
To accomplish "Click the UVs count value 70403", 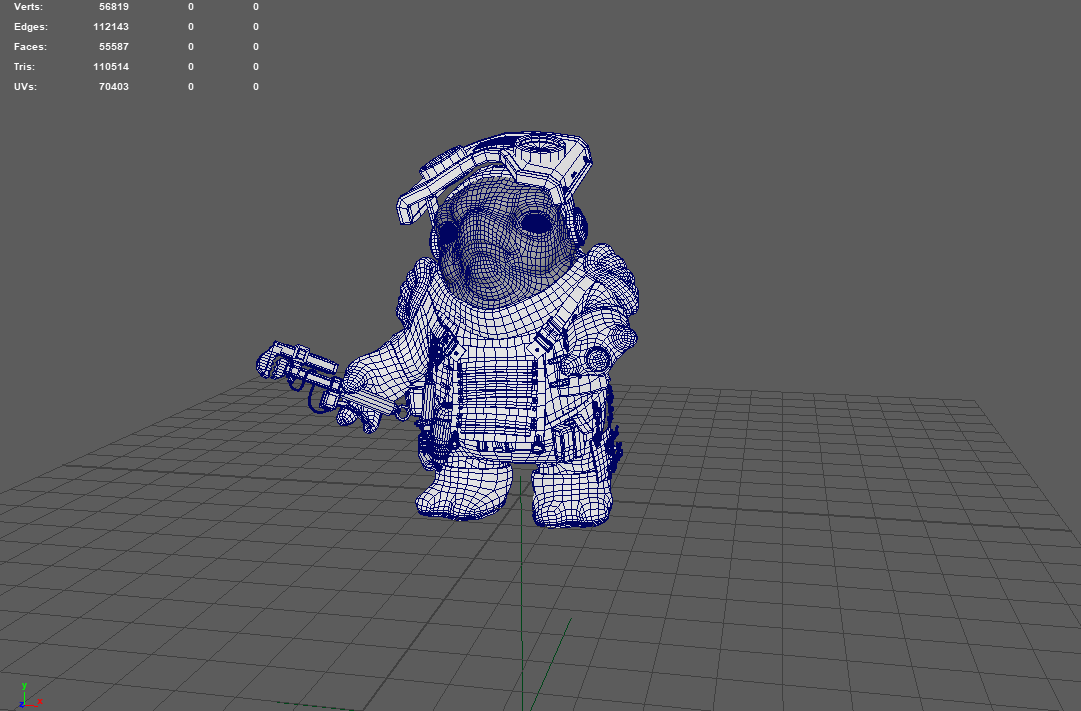I will pyautogui.click(x=114, y=87).
